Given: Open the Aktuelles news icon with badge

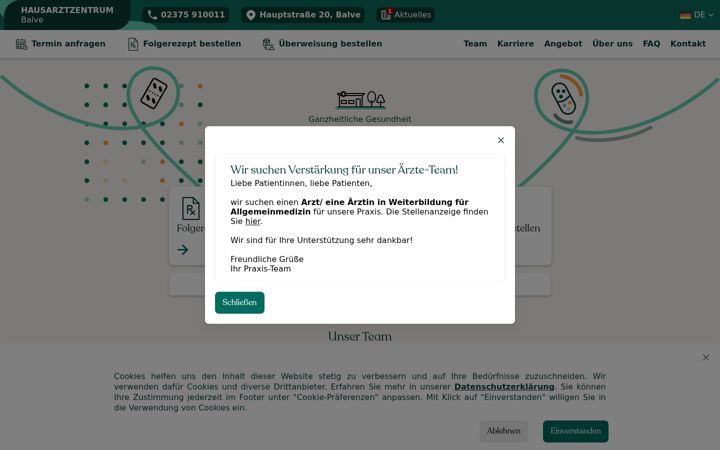Looking at the screenshot, I should (x=386, y=15).
